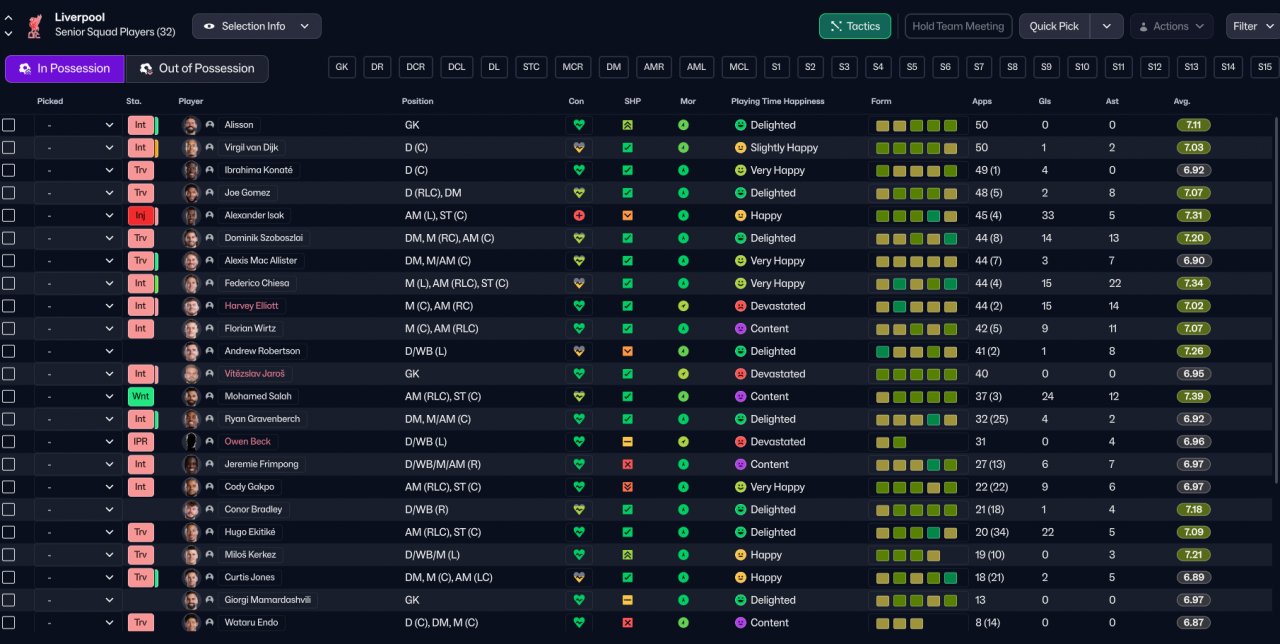Tick the checkbox for Alisson
This screenshot has width=1280, height=644.
[x=9, y=125]
